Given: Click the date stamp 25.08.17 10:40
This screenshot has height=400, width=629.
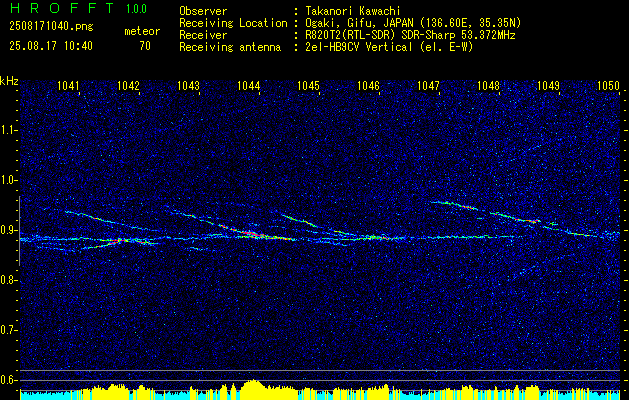Looking at the screenshot, I should coord(51,46).
